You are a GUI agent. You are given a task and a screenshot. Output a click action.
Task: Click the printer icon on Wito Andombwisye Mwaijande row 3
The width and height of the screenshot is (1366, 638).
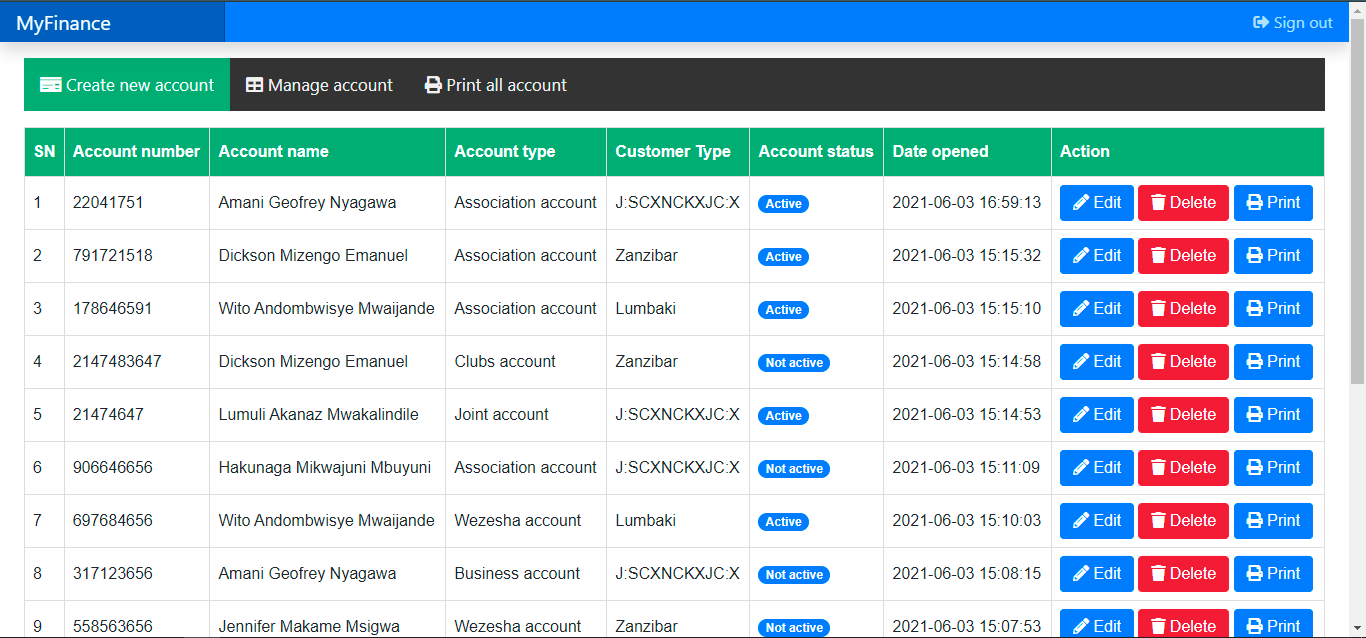point(1255,308)
